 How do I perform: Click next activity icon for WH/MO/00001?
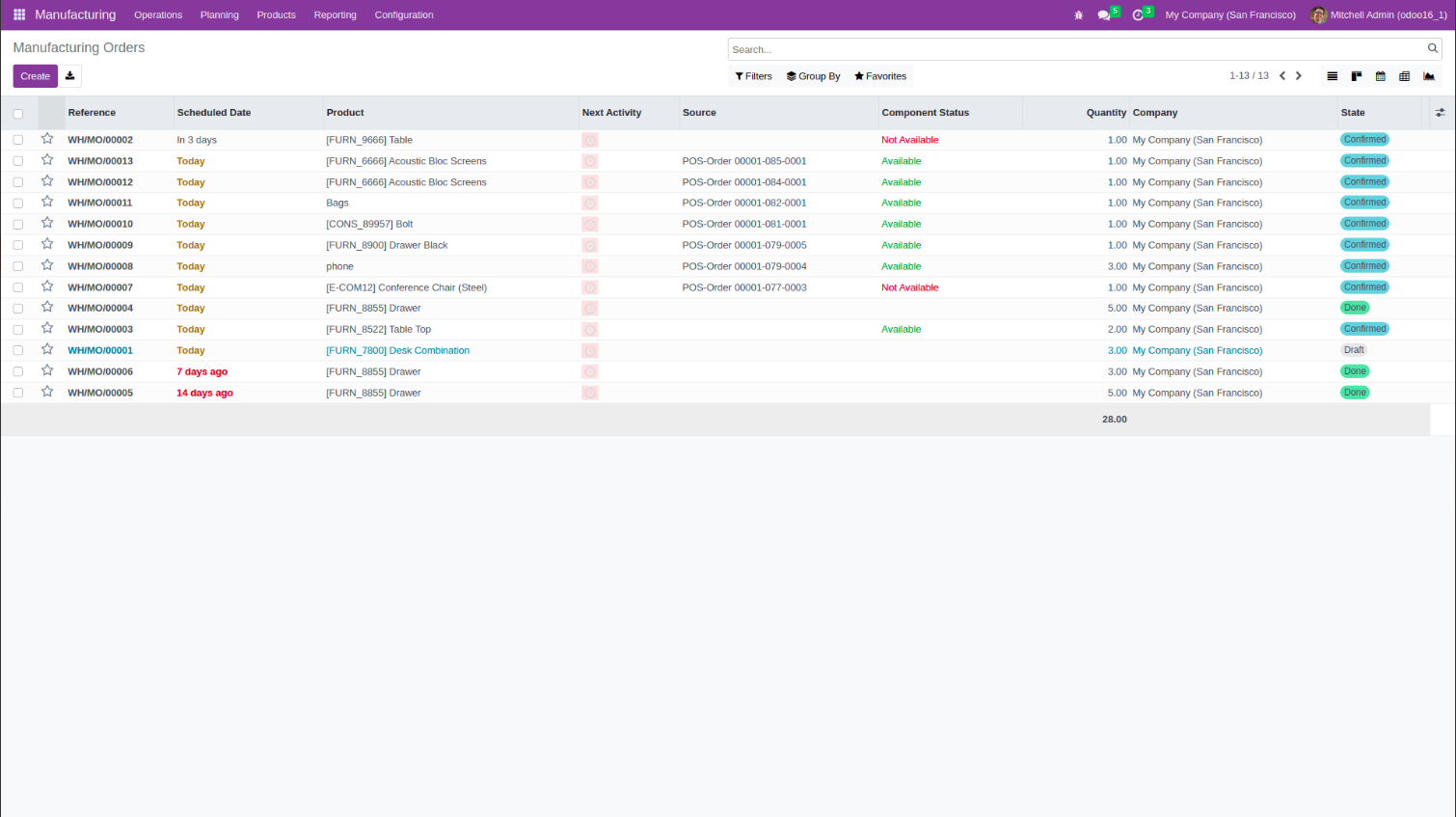(590, 351)
